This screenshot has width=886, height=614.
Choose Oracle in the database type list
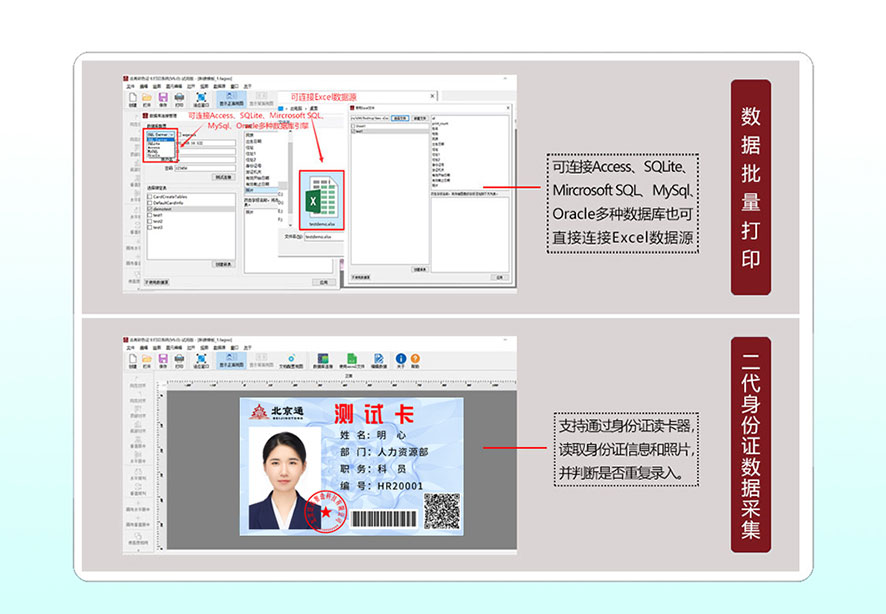[x=154, y=156]
